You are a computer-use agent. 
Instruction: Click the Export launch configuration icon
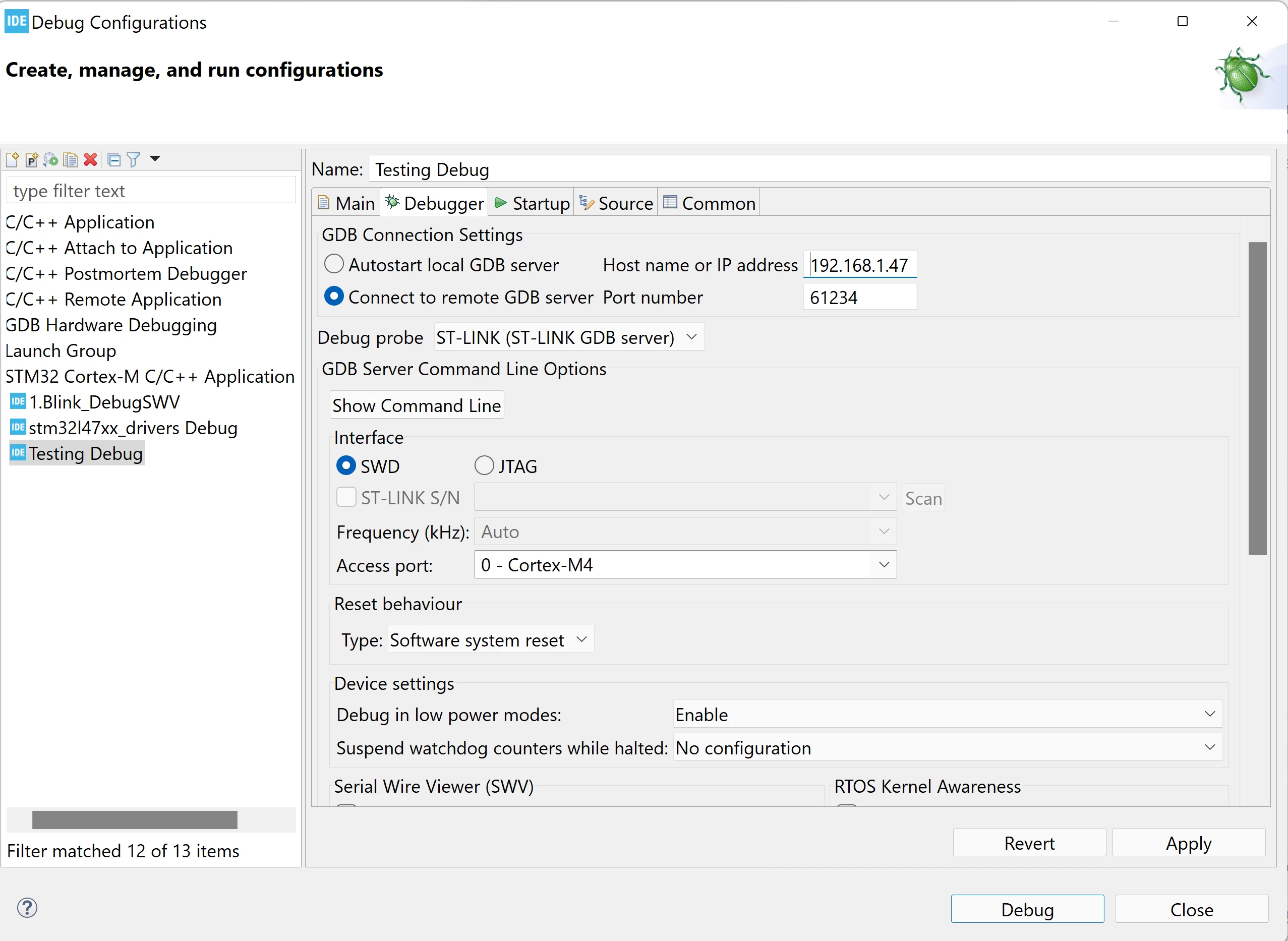51,159
